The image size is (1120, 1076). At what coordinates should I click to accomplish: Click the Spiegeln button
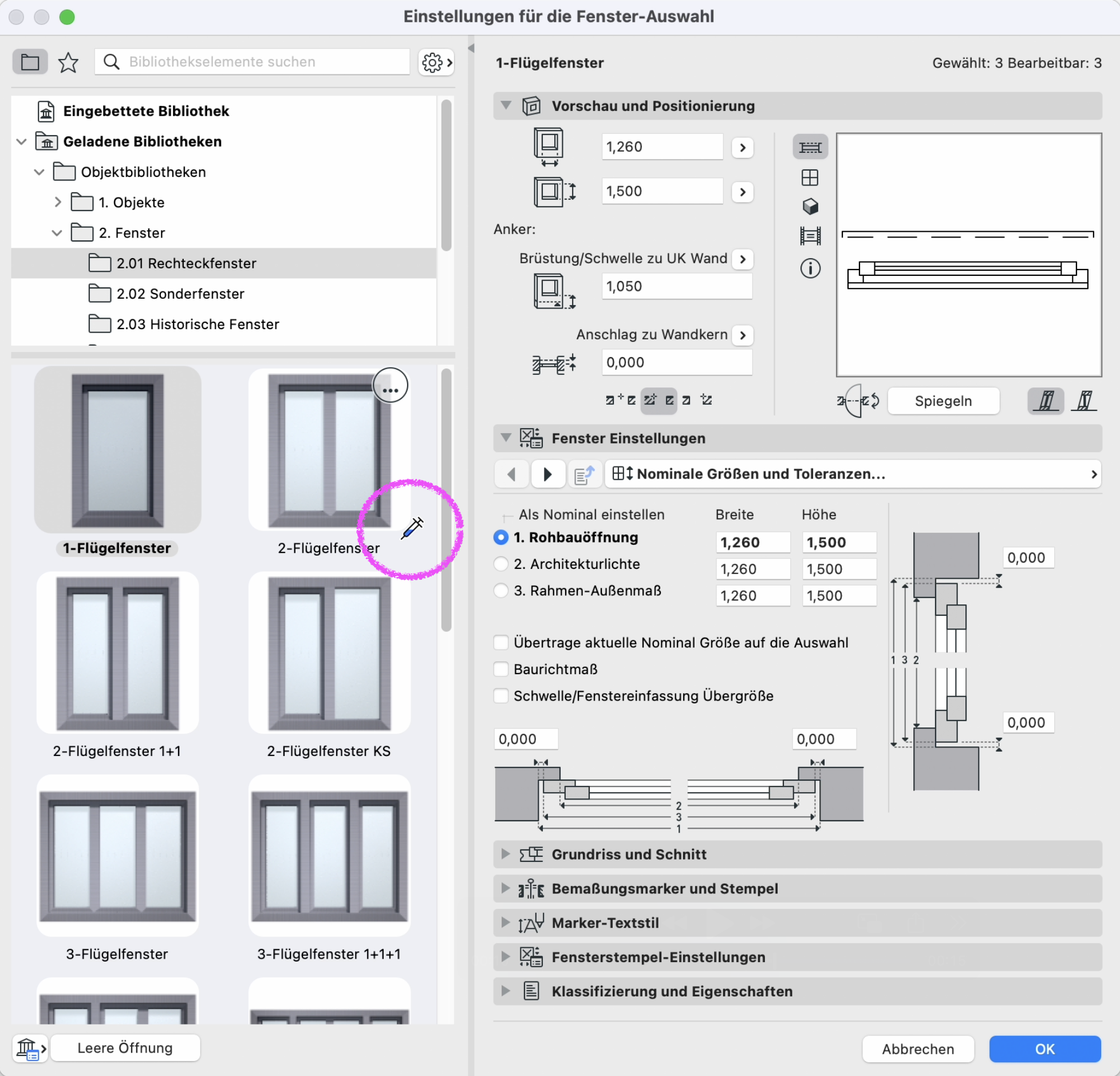pos(943,401)
